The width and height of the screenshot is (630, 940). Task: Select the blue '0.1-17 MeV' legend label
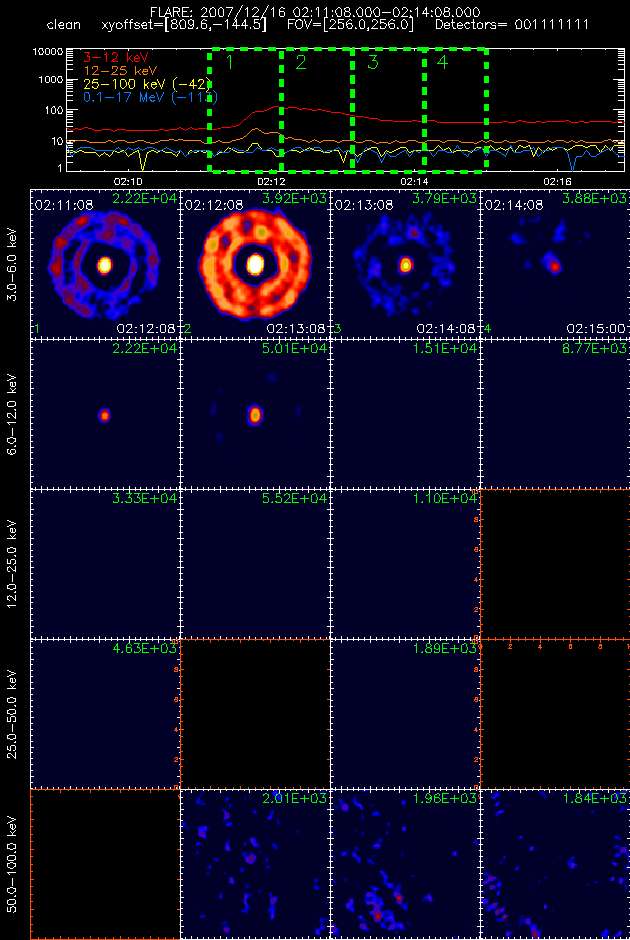(150, 97)
